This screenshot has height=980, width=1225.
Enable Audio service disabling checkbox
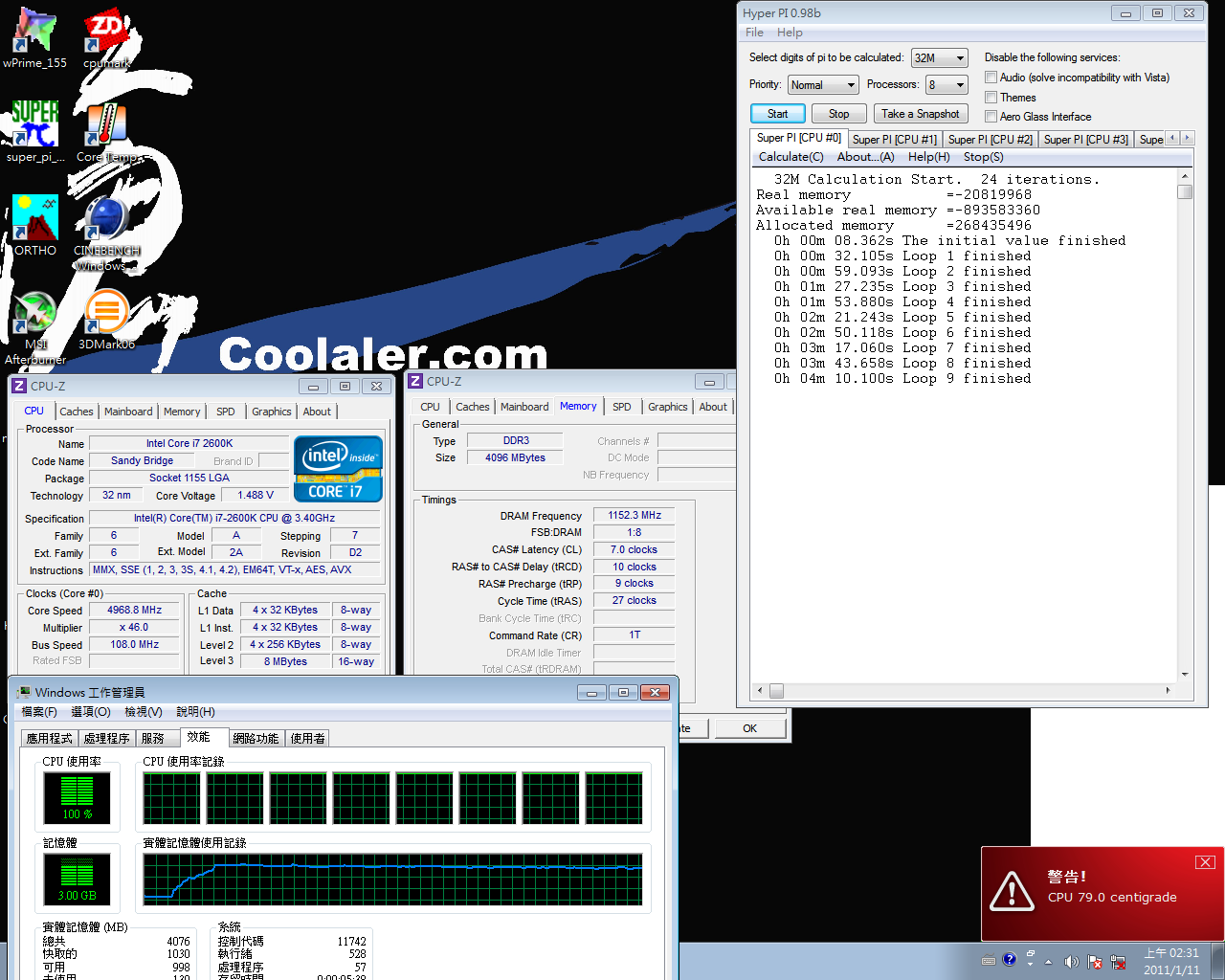[x=991, y=78]
